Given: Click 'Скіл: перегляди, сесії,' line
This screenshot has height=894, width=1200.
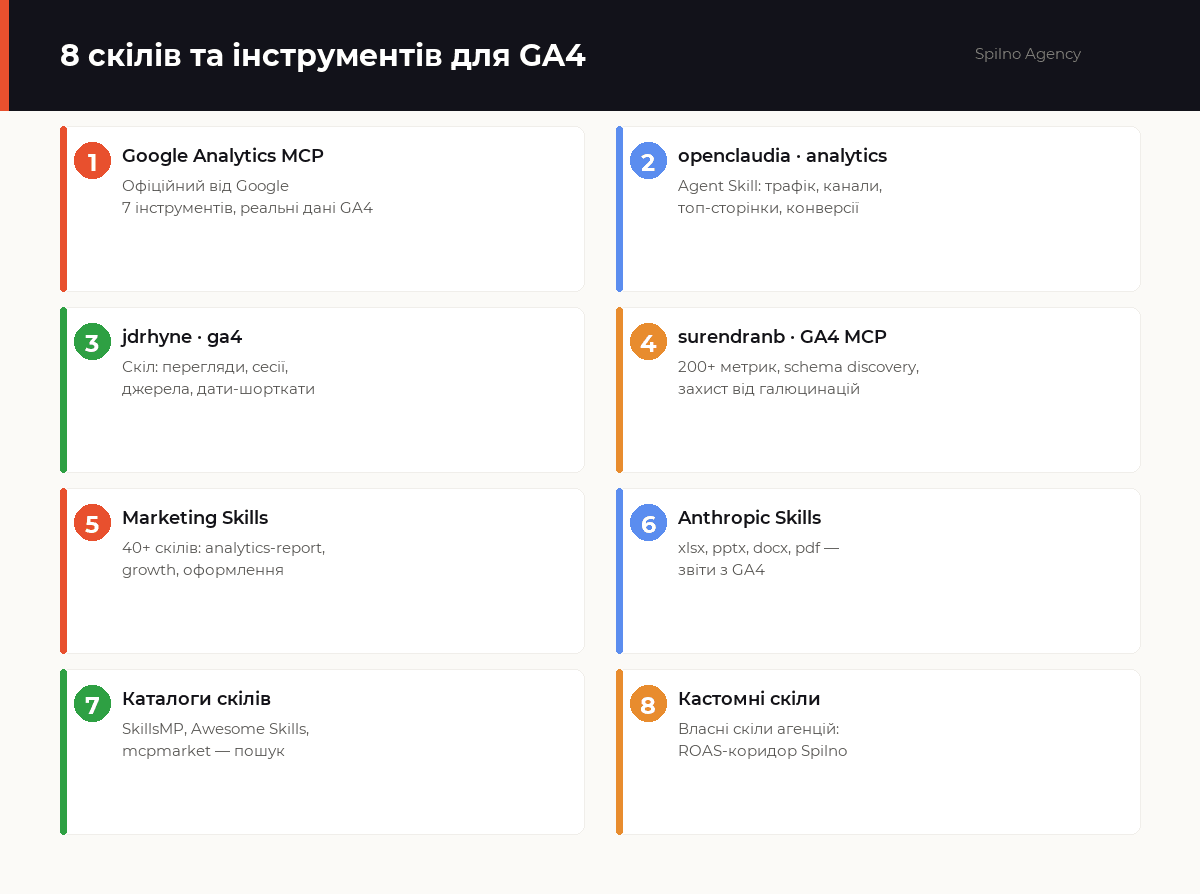Looking at the screenshot, I should point(205,367).
